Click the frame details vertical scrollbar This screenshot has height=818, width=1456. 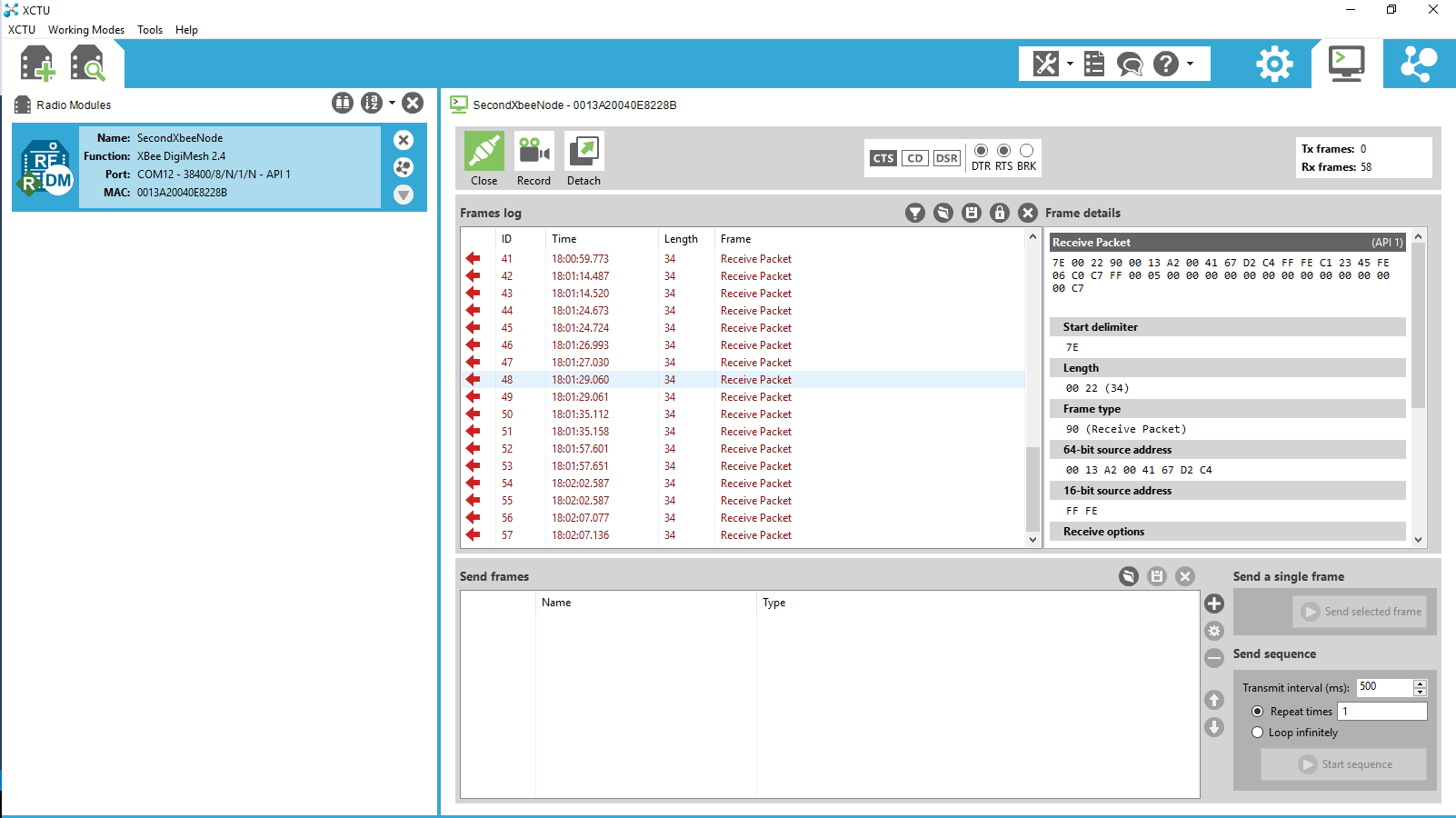click(x=1419, y=325)
